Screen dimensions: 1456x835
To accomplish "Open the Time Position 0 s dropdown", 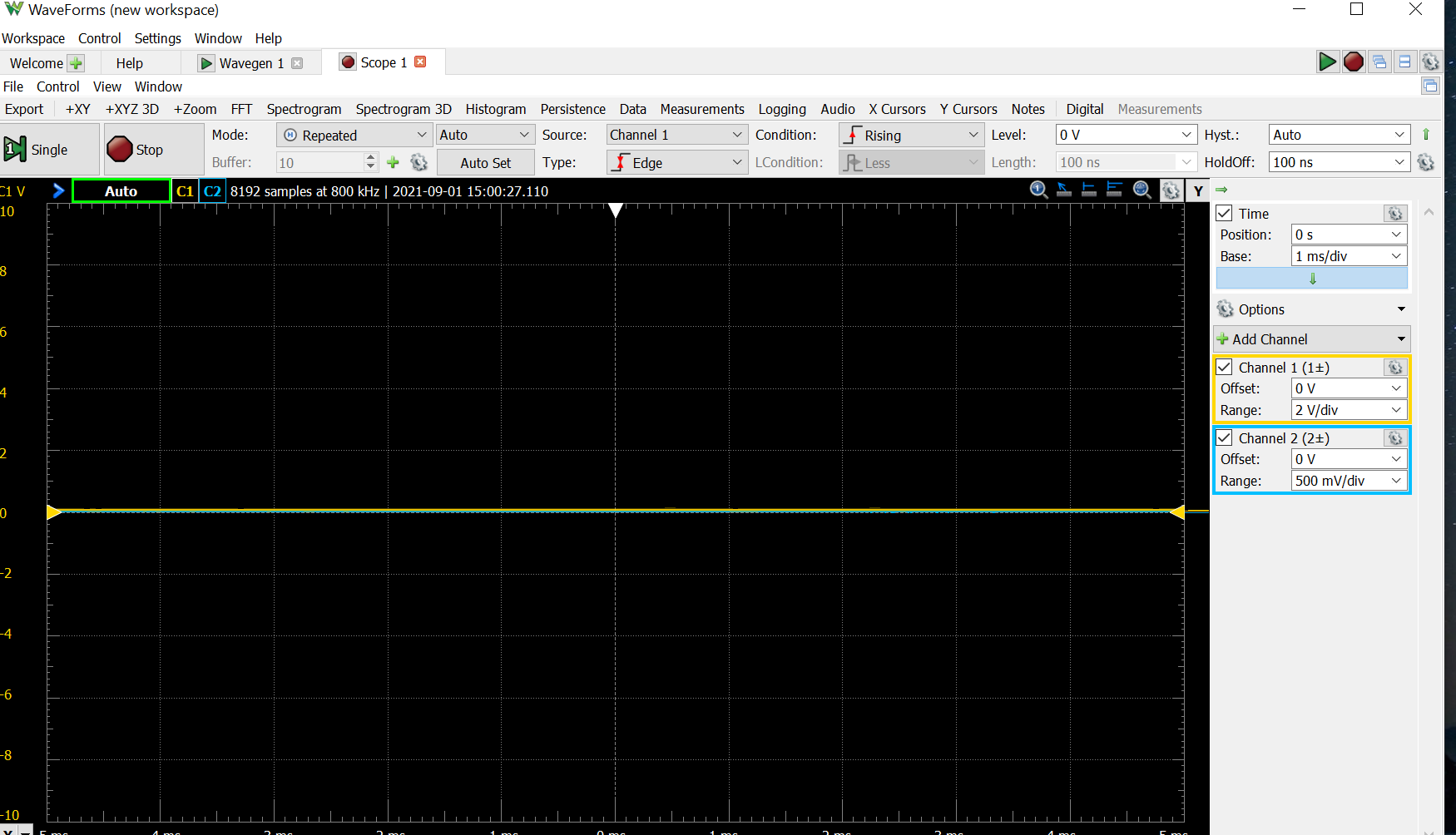I will click(x=1349, y=235).
